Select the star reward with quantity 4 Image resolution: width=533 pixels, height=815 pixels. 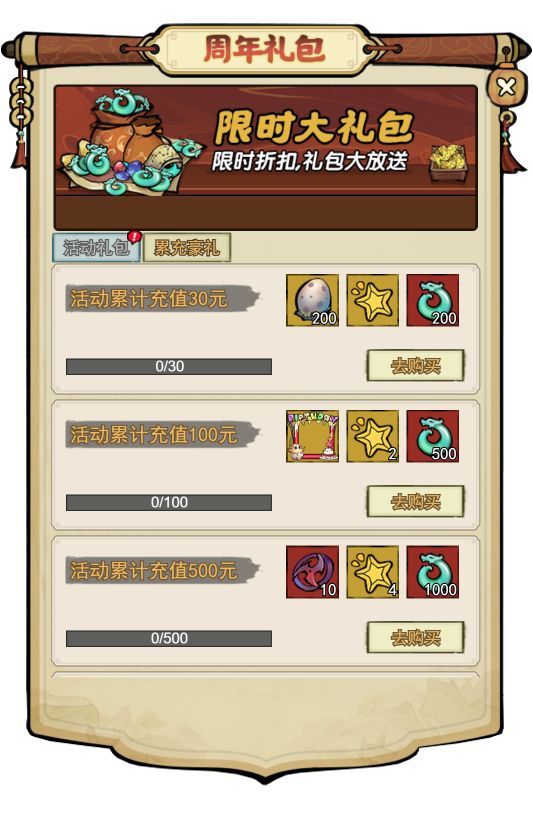372,572
